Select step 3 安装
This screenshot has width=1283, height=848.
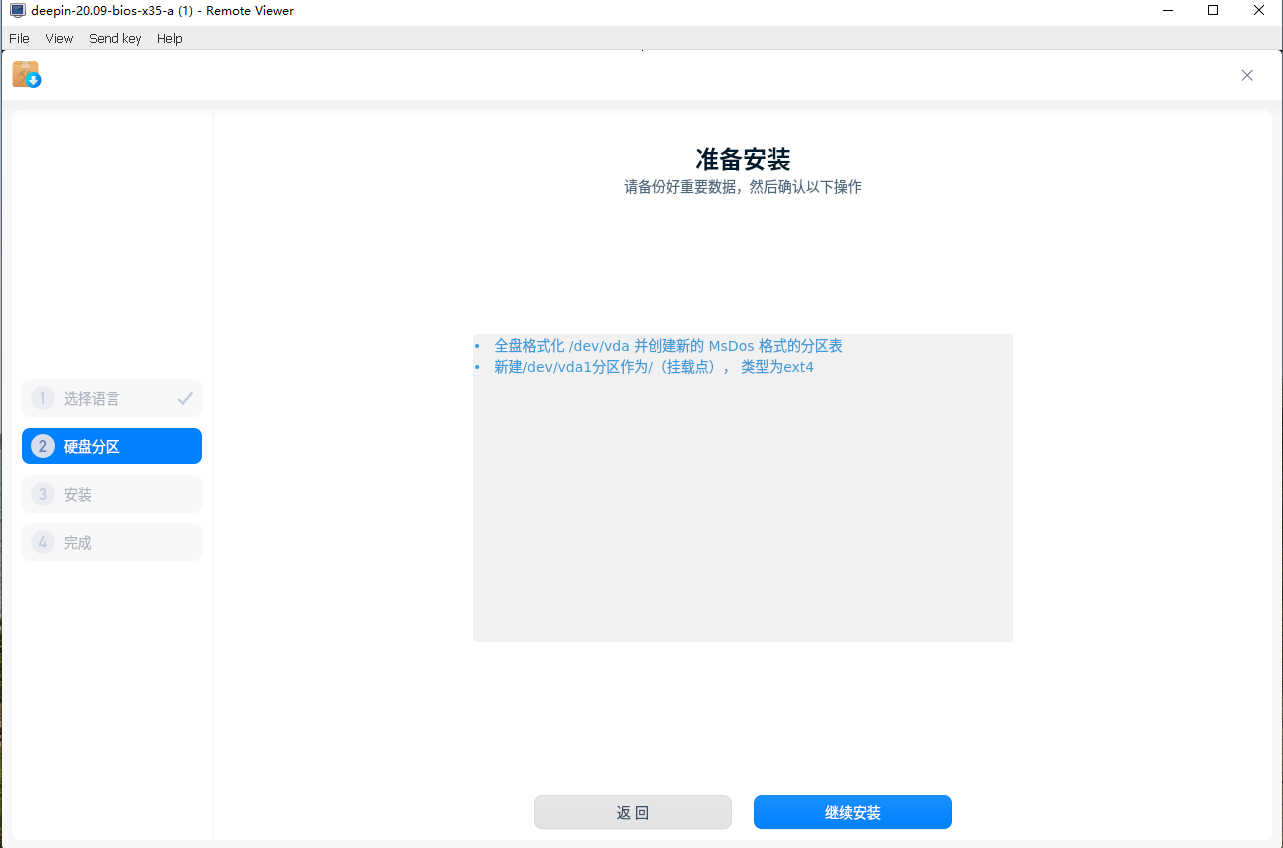(x=112, y=494)
